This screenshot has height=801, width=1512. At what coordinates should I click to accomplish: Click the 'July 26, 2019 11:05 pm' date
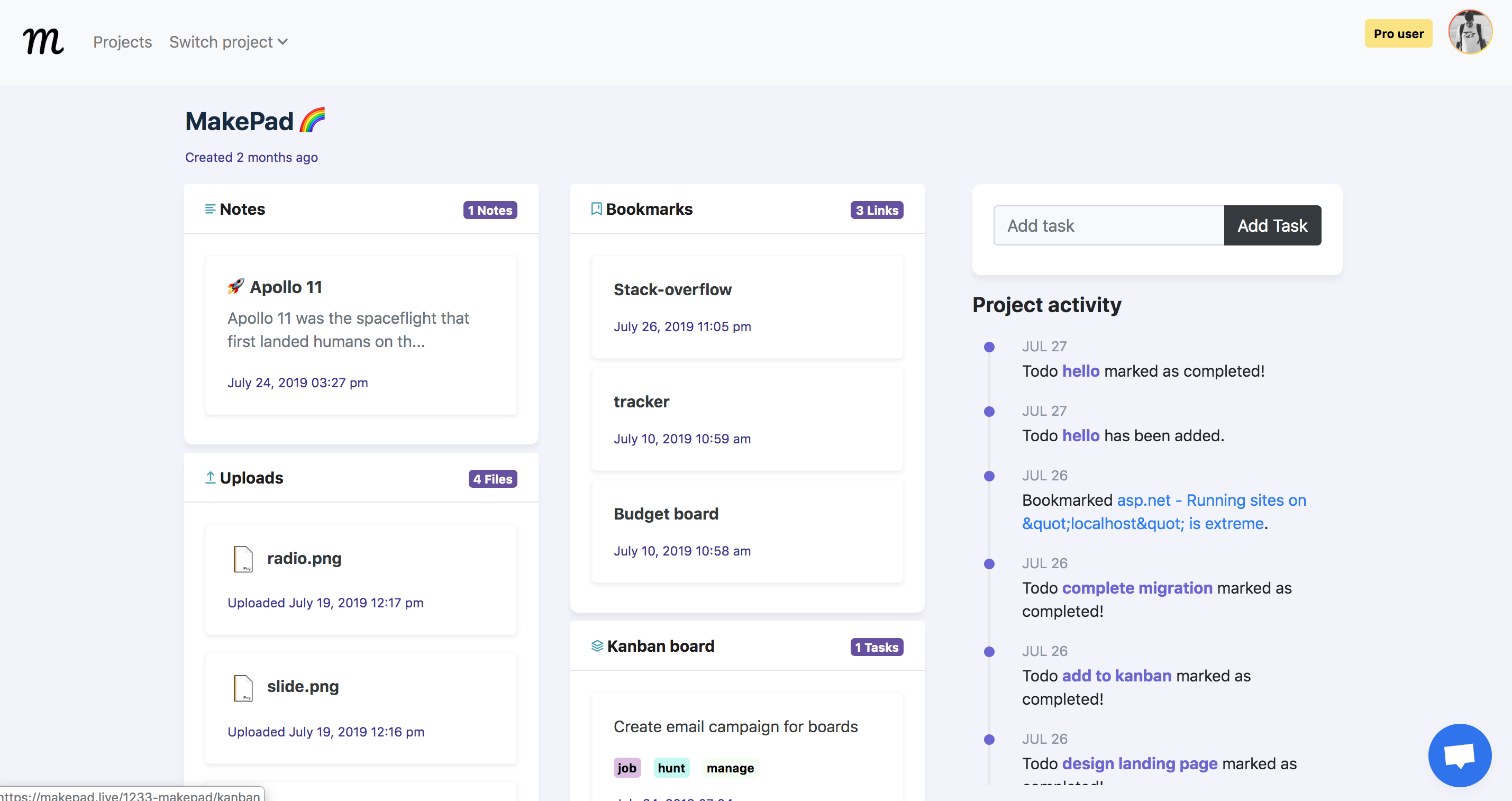tap(682, 326)
